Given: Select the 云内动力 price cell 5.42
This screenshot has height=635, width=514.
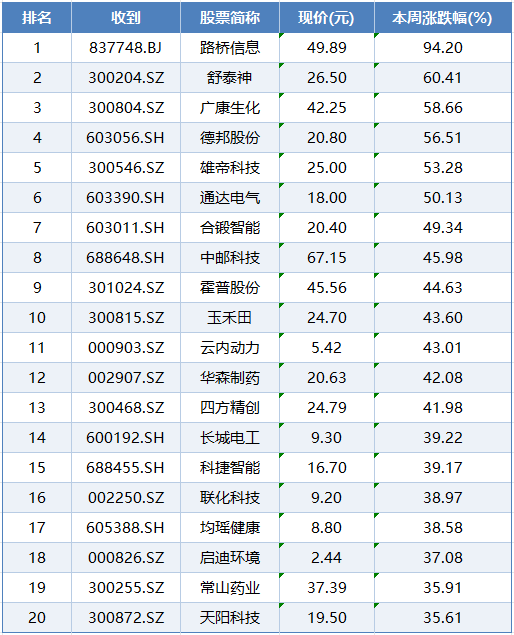Looking at the screenshot, I should click(x=326, y=347).
